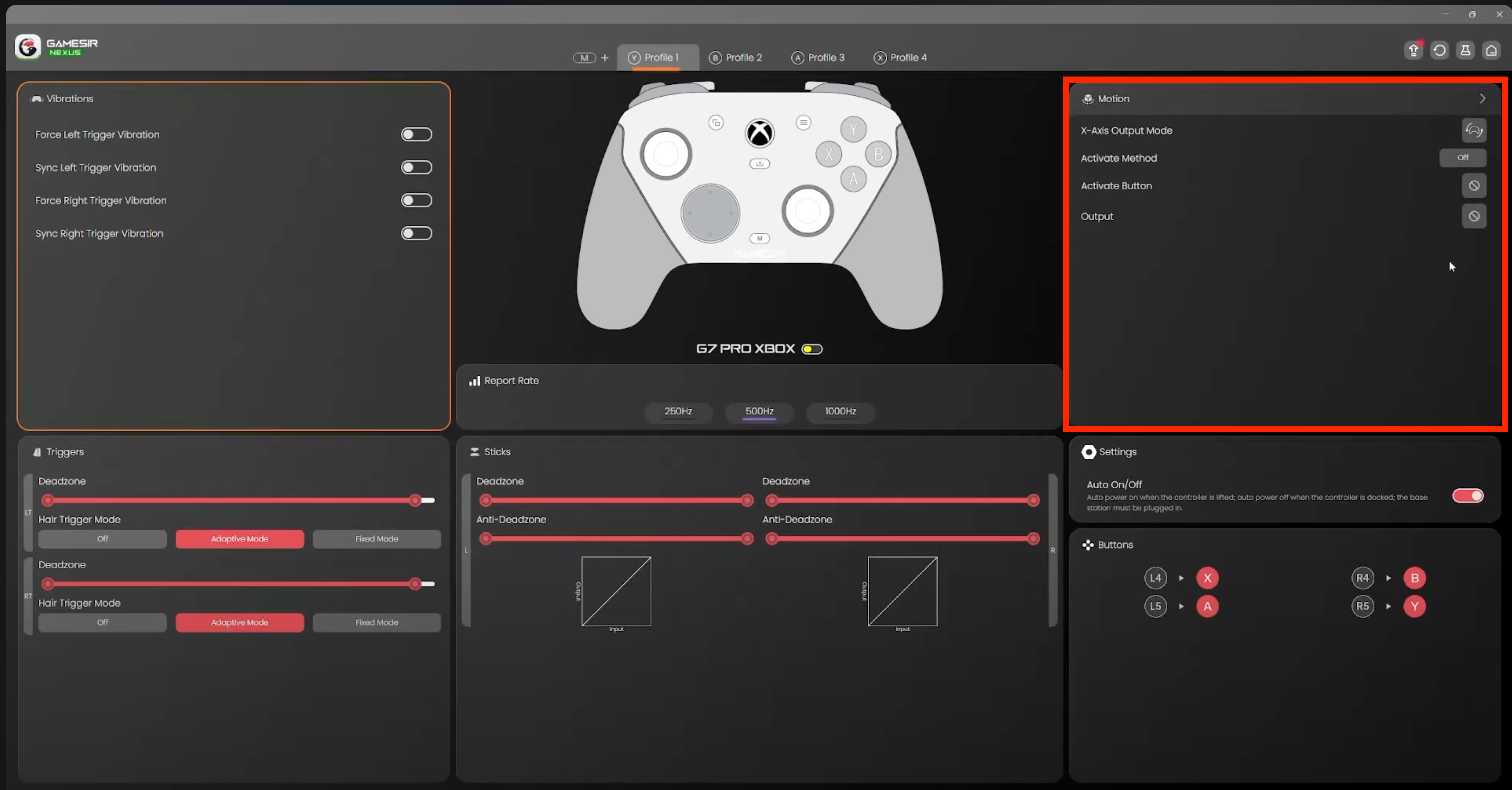Expand the Motion panel chevron
Screen dimensions: 1512x790
(x=1483, y=99)
